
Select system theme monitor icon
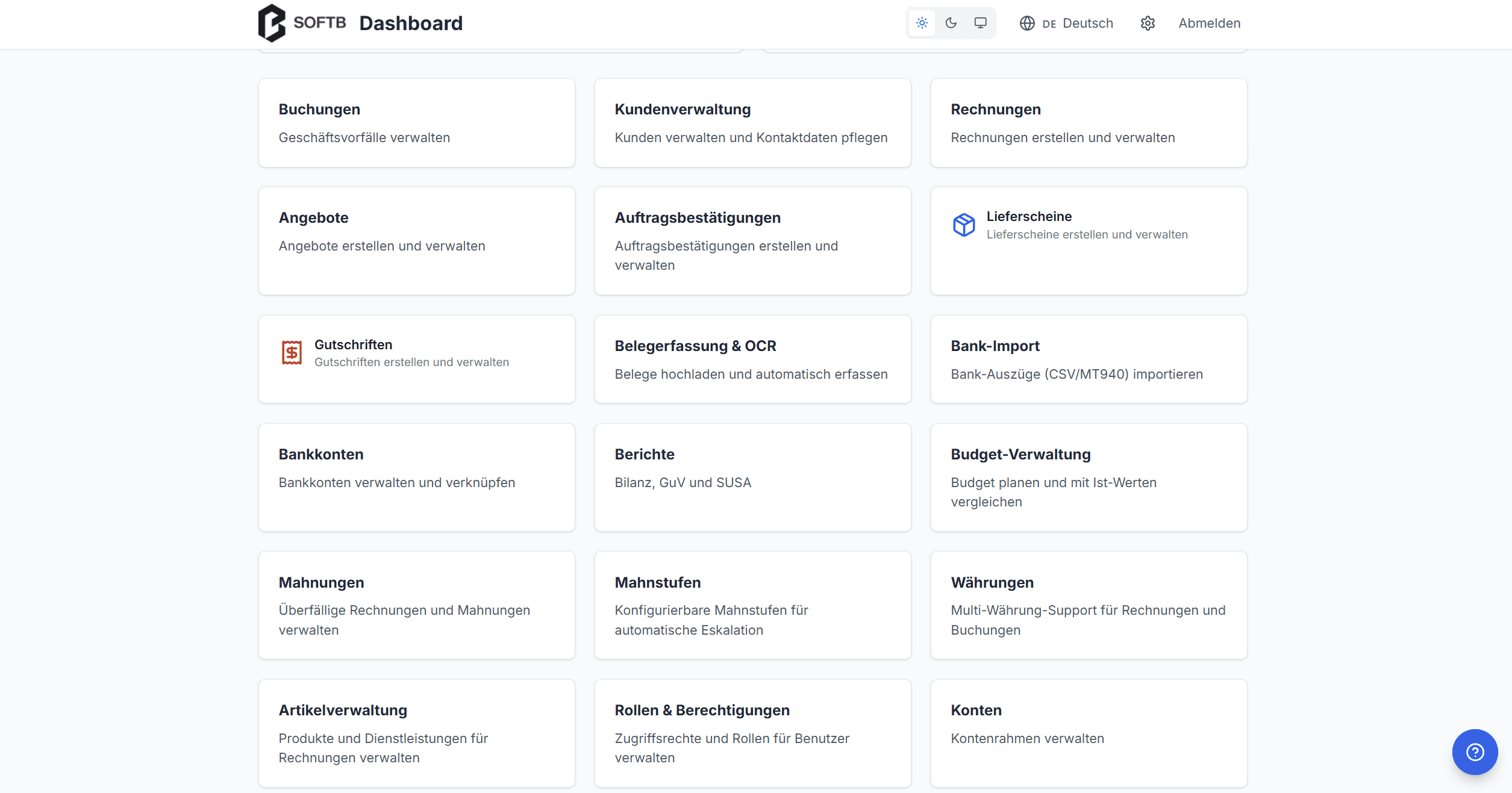point(981,23)
